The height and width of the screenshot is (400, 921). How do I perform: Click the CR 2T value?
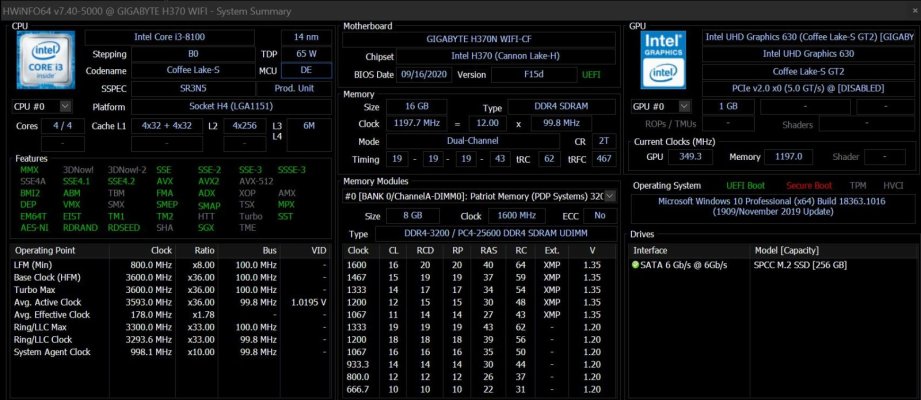pos(603,141)
